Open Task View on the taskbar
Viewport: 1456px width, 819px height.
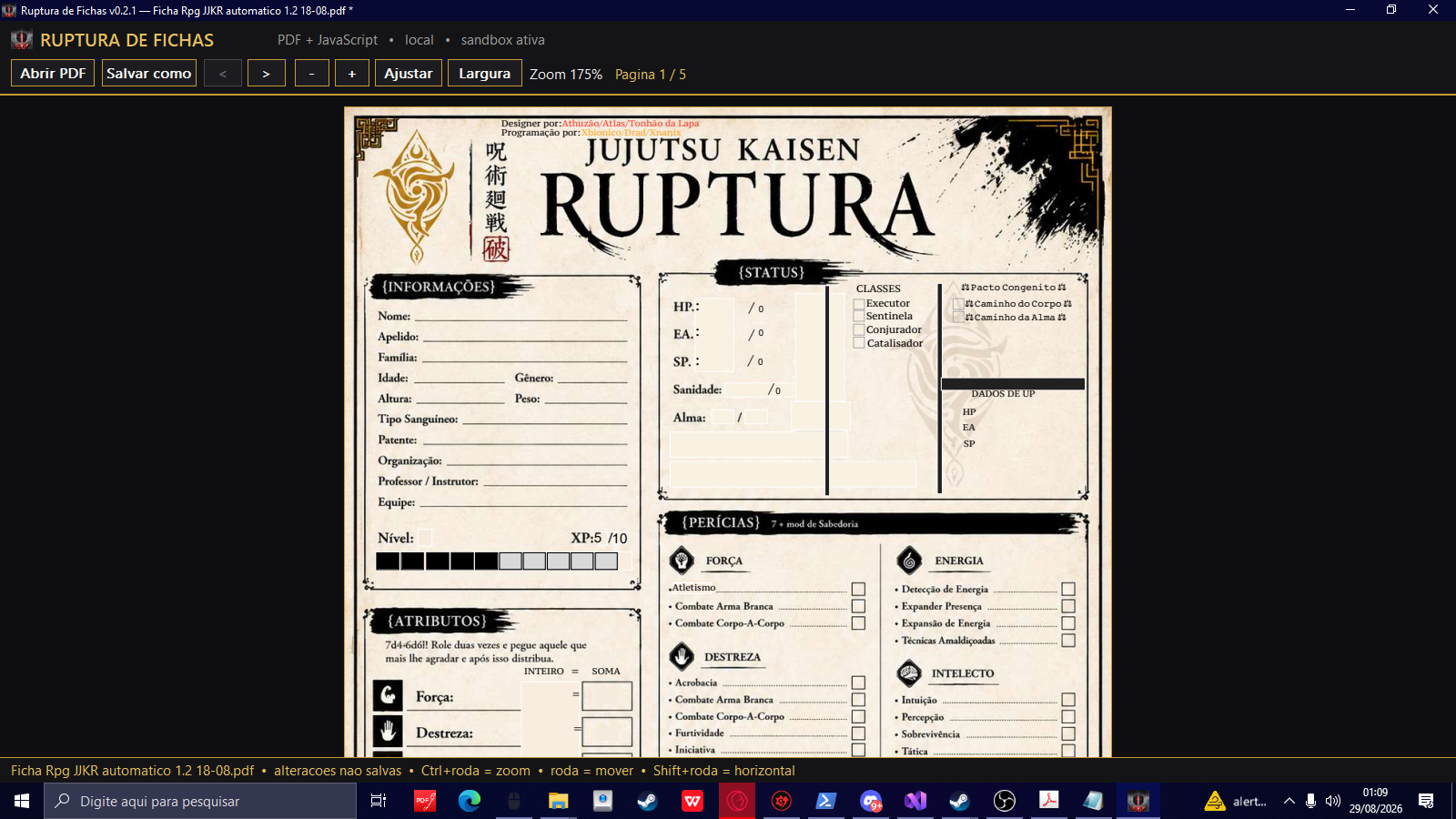pos(379,801)
